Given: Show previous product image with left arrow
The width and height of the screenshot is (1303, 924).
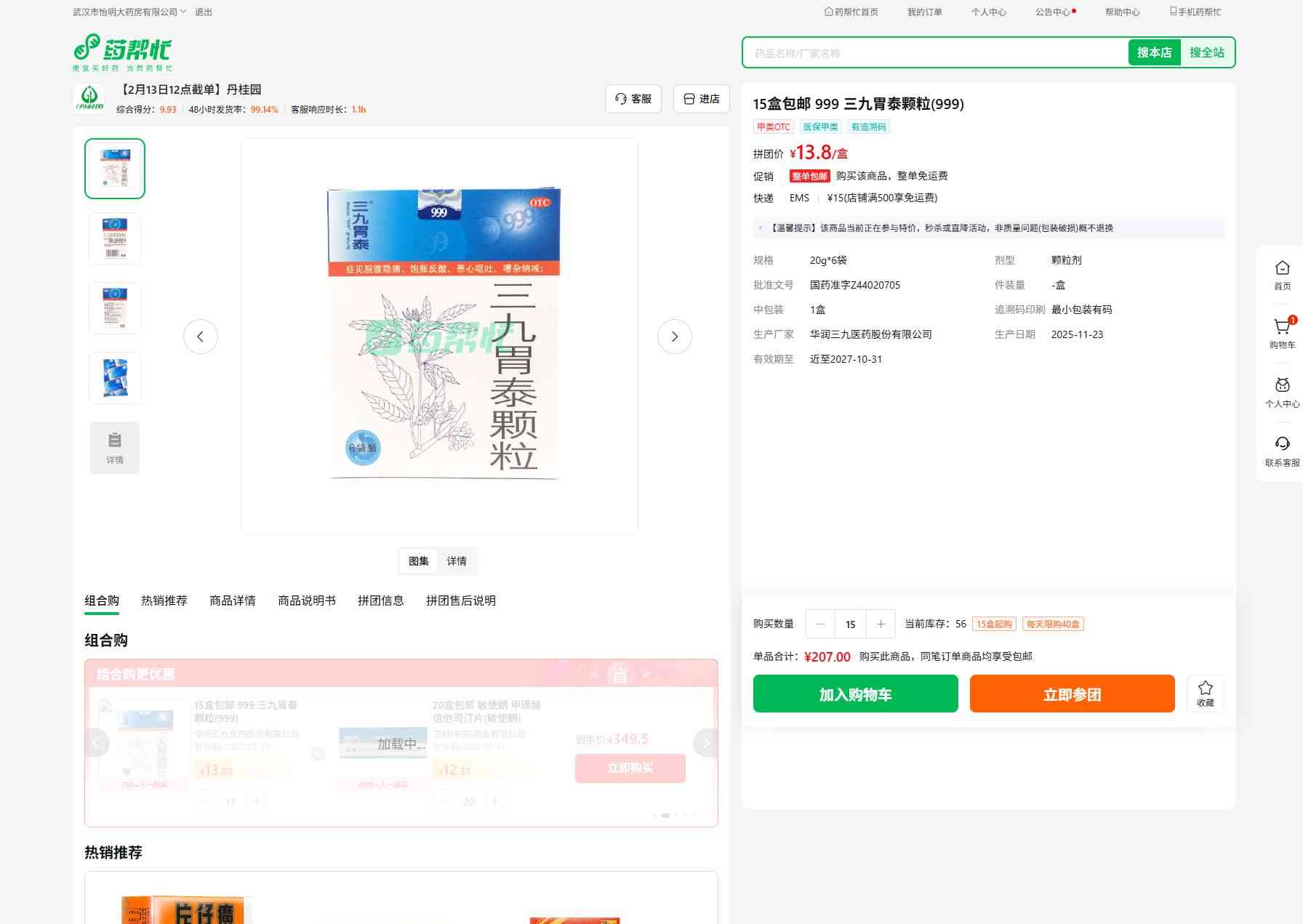Looking at the screenshot, I should tap(201, 337).
